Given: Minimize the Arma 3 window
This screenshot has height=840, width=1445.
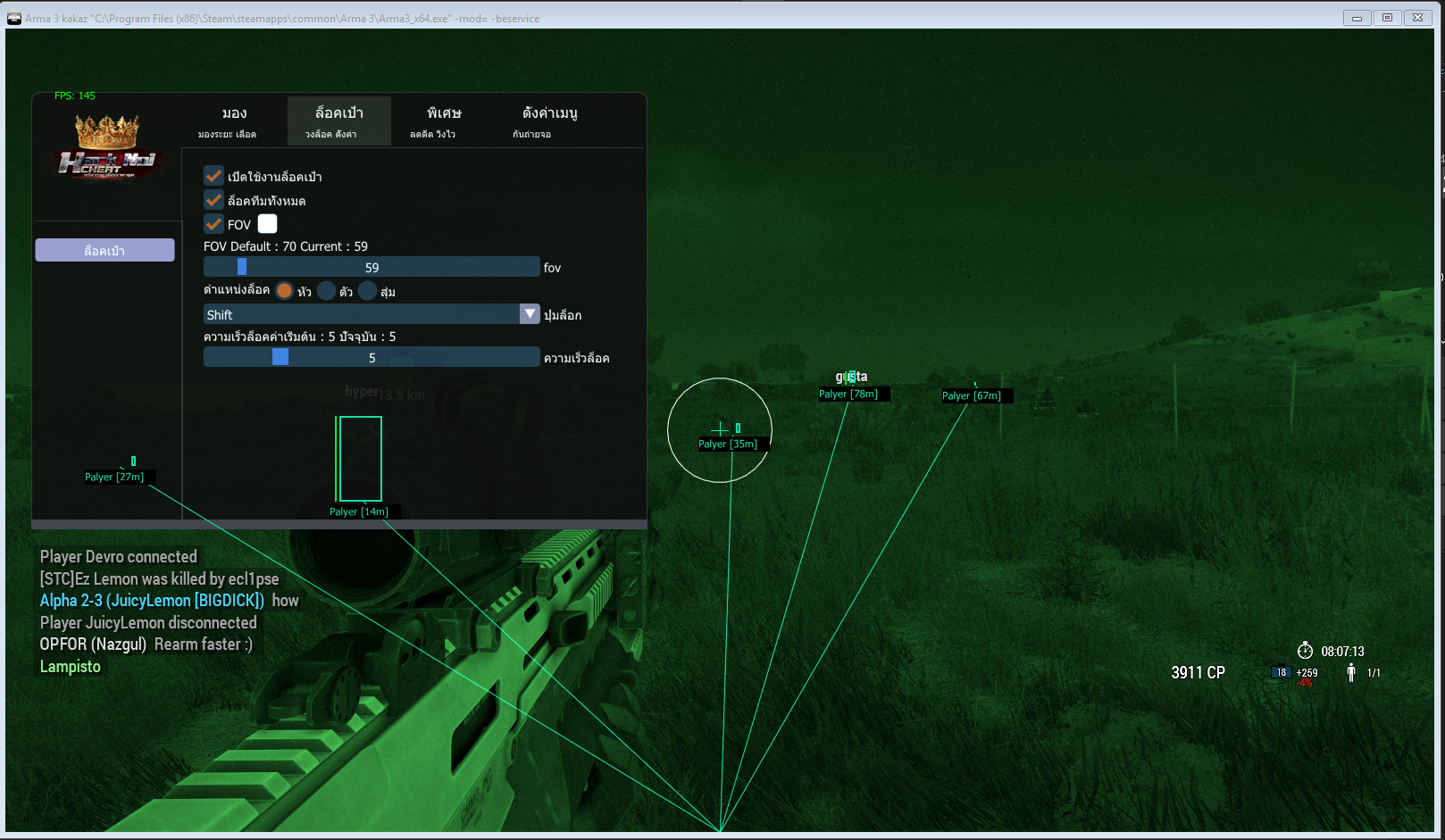Looking at the screenshot, I should tap(1357, 18).
